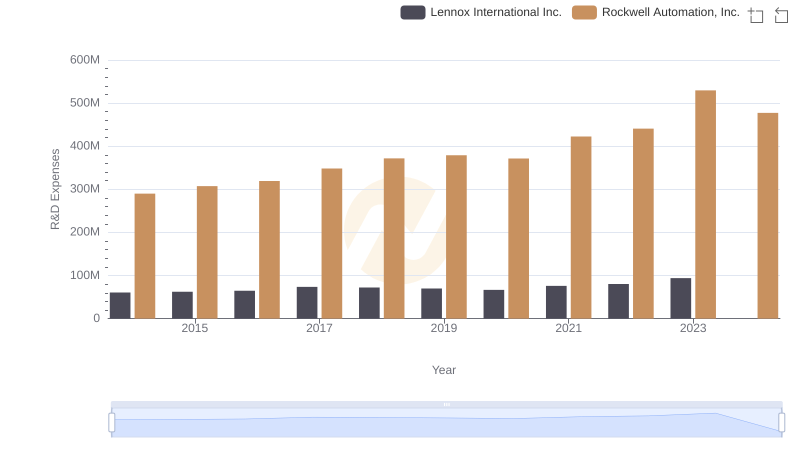Click the Year axis title
The width and height of the screenshot is (800, 461).
pyautogui.click(x=444, y=370)
